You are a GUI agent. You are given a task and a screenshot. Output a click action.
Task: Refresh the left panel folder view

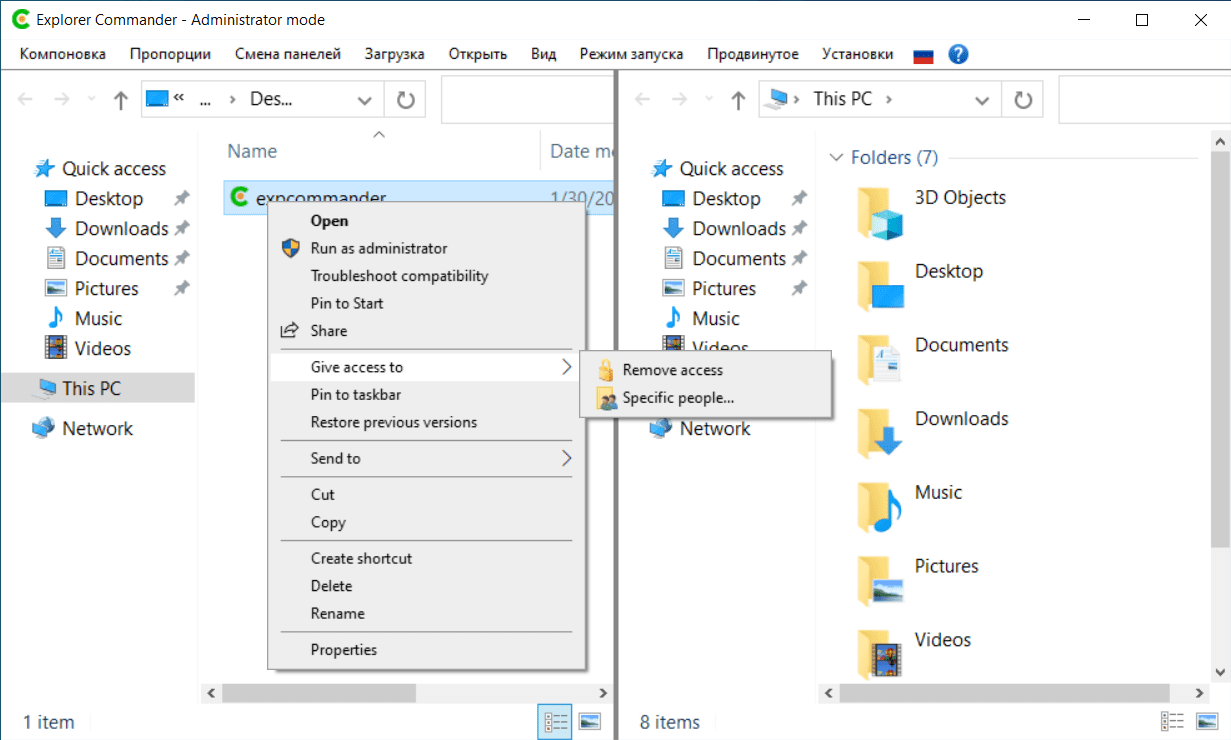pos(405,99)
